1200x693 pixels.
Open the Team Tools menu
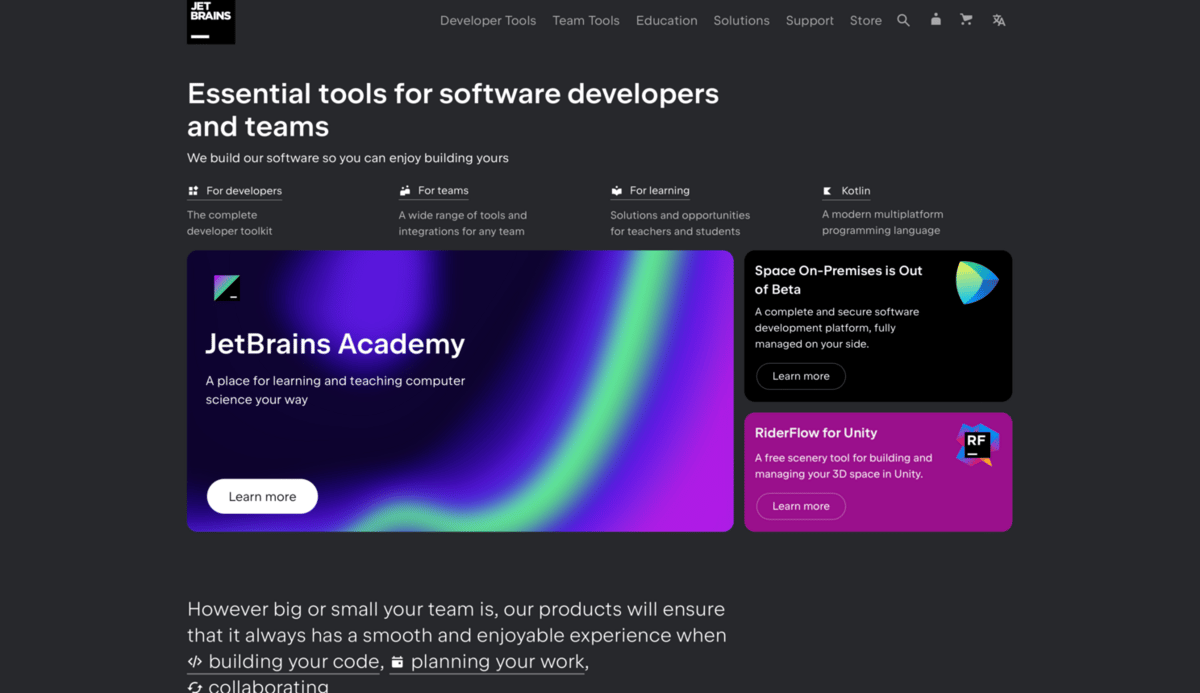(586, 20)
